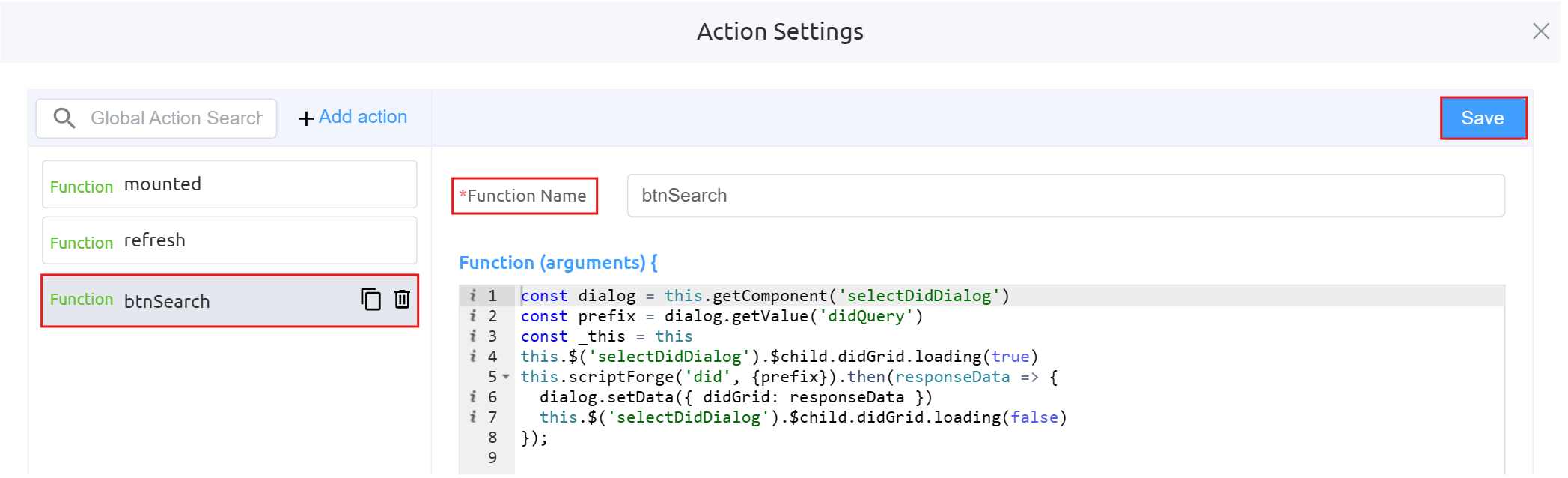Collapse the code block at line 5
1568x478 pixels.
point(506,377)
